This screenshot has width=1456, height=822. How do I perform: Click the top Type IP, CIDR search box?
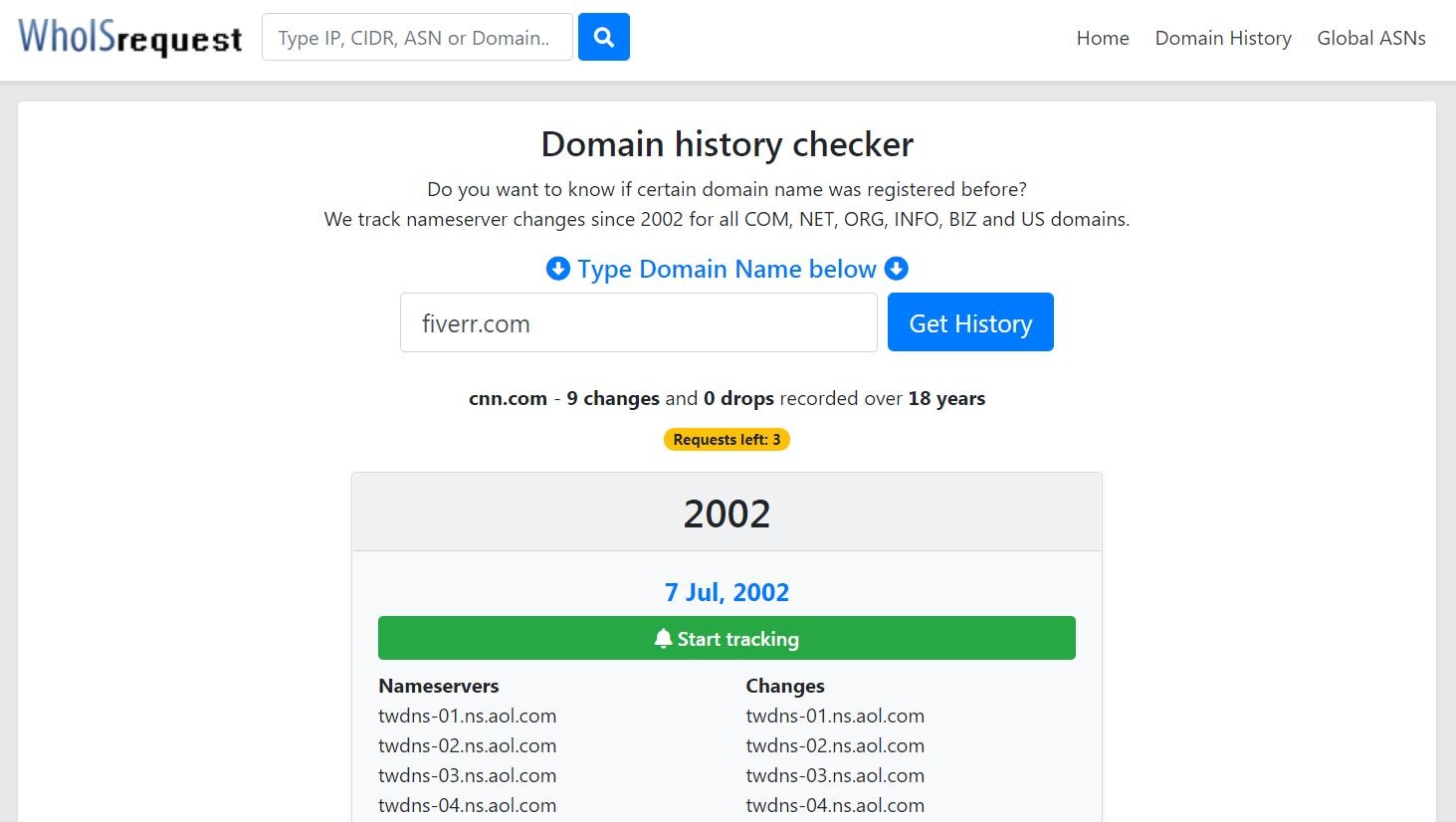[x=417, y=37]
